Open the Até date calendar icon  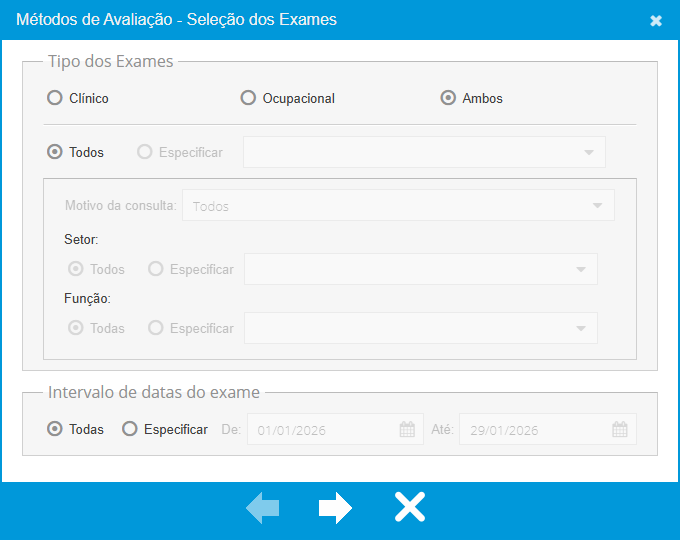(x=619, y=430)
